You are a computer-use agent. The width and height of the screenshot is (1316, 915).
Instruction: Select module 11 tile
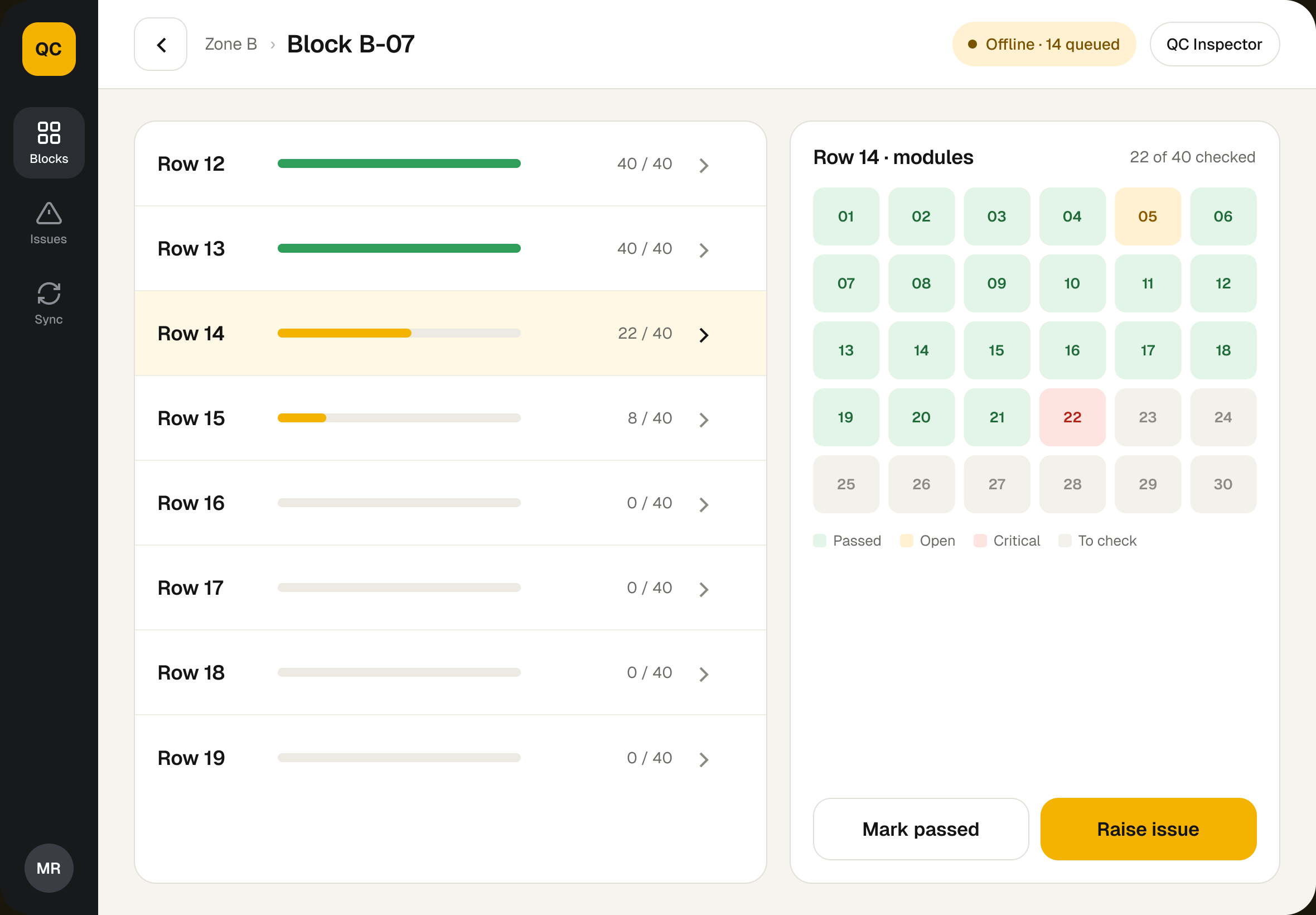(x=1148, y=283)
